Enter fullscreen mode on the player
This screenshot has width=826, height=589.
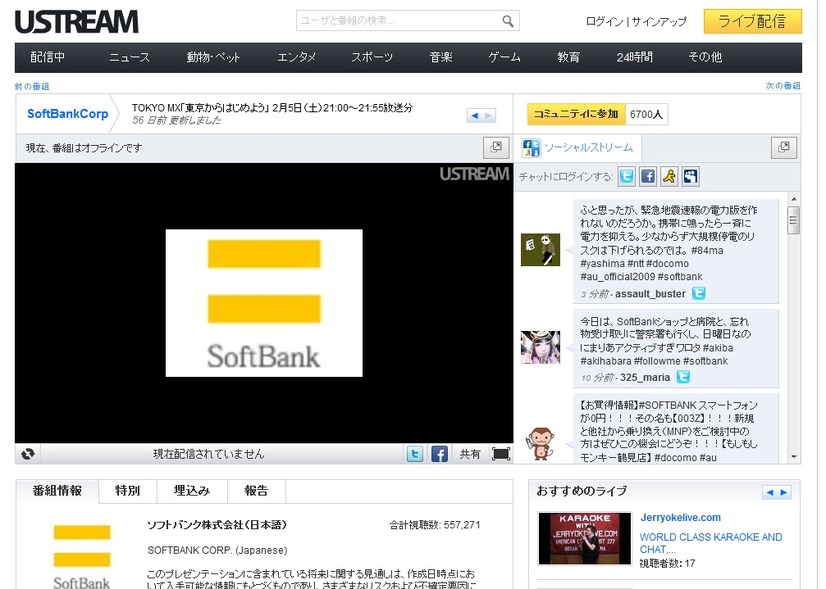click(501, 454)
